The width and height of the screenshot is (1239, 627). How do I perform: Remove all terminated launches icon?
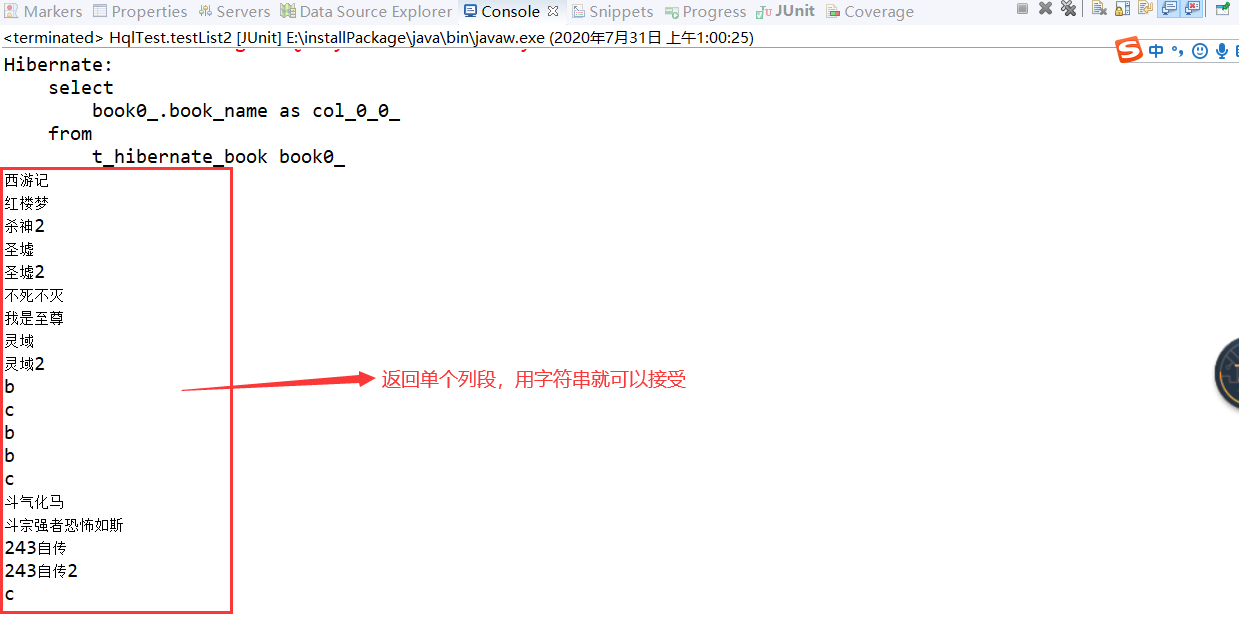[x=1069, y=8]
